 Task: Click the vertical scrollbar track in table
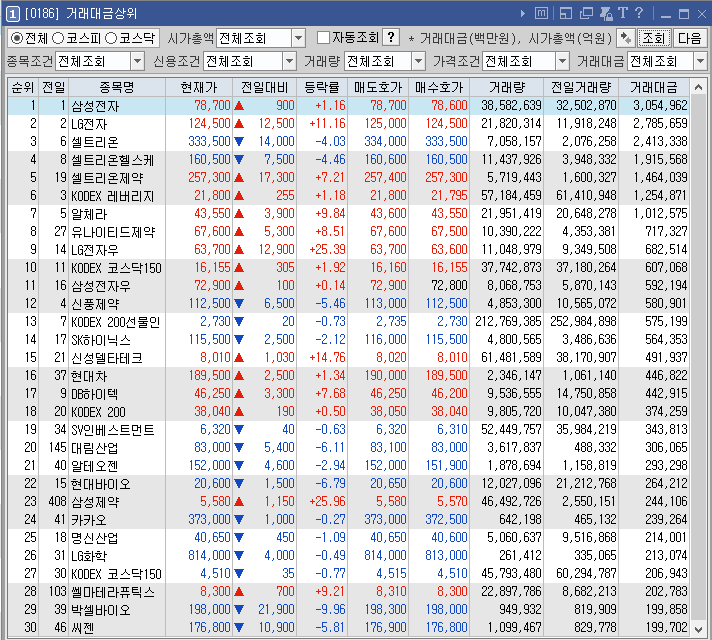(x=698, y=358)
